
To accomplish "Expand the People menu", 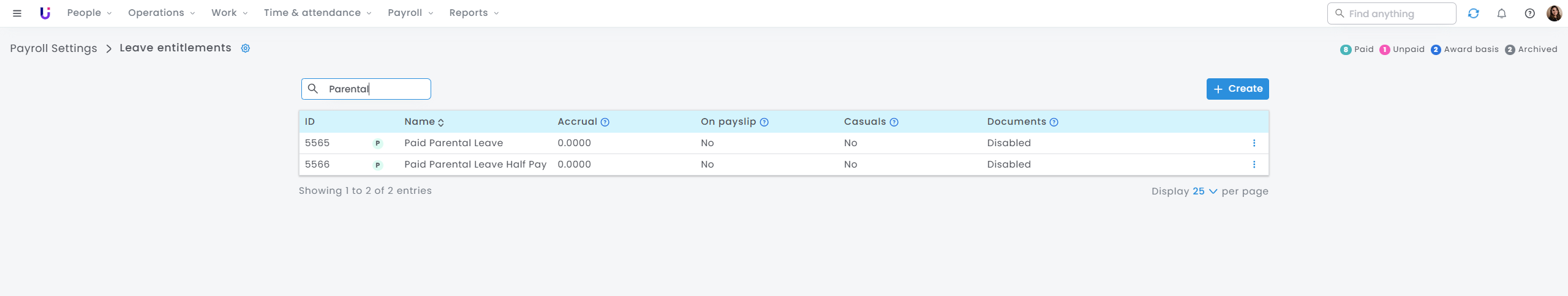I will [89, 13].
